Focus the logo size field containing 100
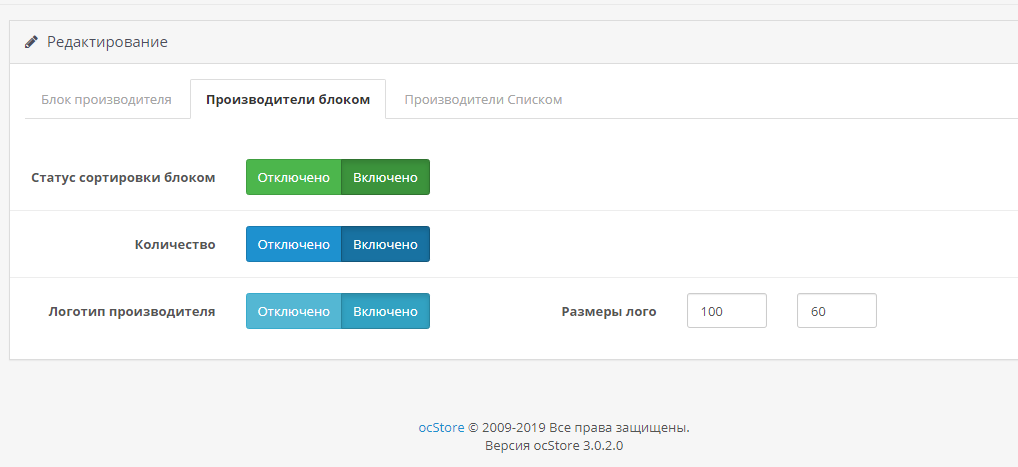The image size is (1018, 467). (x=726, y=311)
